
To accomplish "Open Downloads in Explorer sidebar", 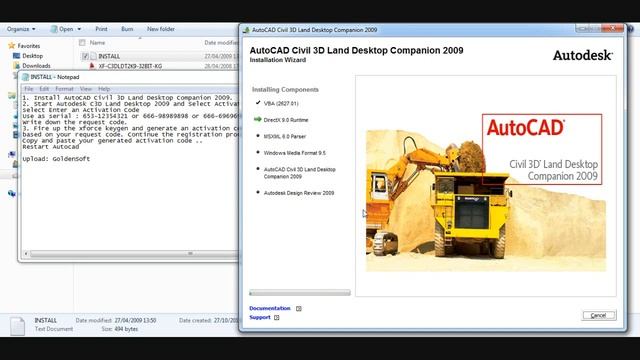I will pyautogui.click(x=36, y=66).
